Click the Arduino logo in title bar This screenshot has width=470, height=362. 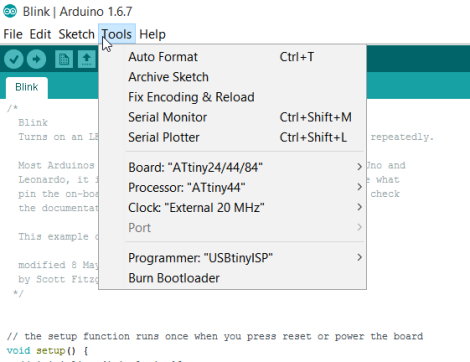pyautogui.click(x=10, y=11)
